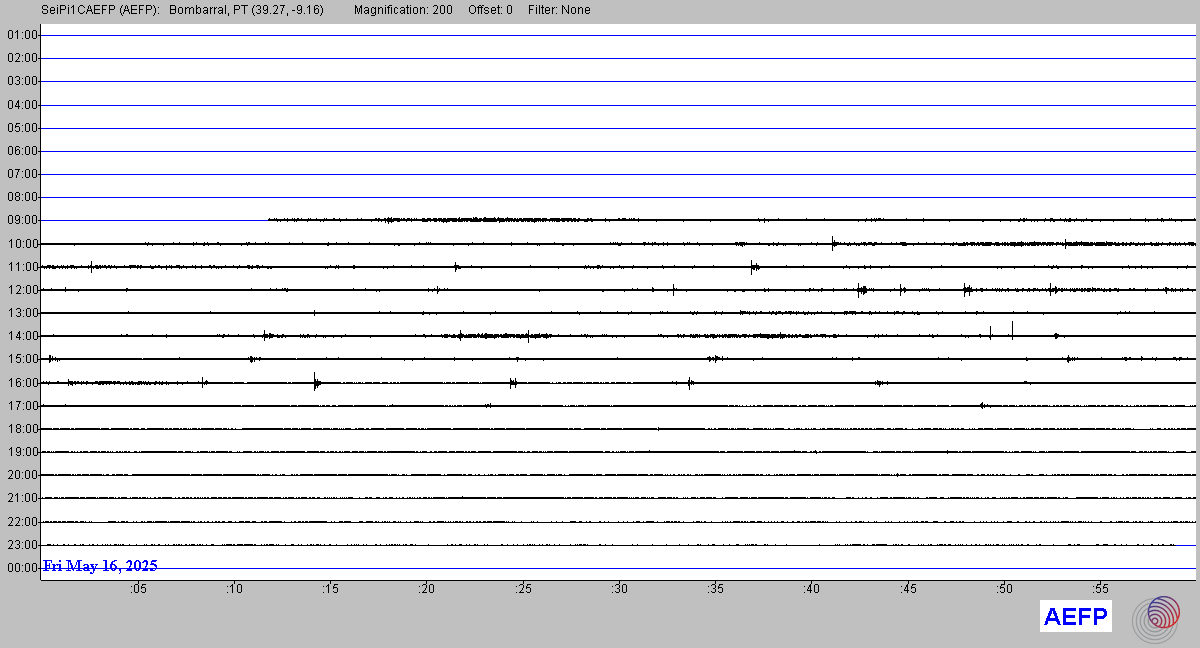Click the :40 minute axis tick label

[811, 589]
